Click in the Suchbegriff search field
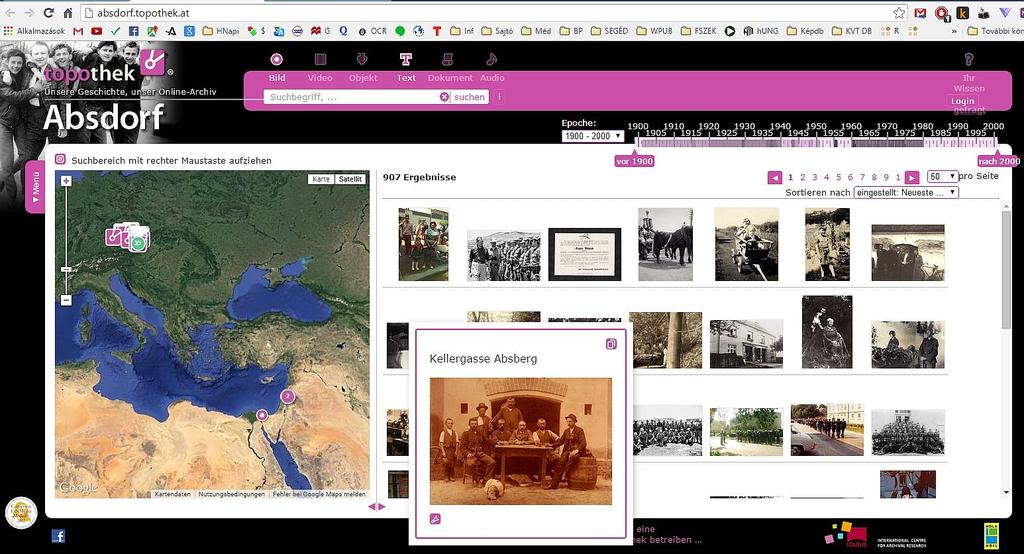Viewport: 1024px width, 554px height. pyautogui.click(x=353, y=97)
